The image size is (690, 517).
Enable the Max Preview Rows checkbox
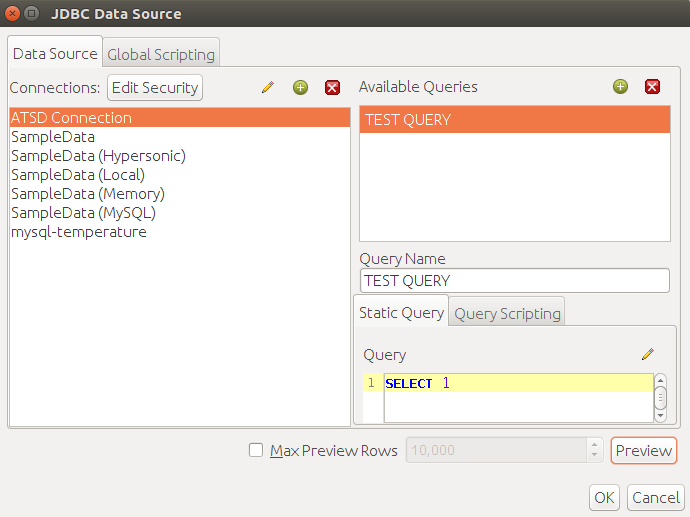256,450
